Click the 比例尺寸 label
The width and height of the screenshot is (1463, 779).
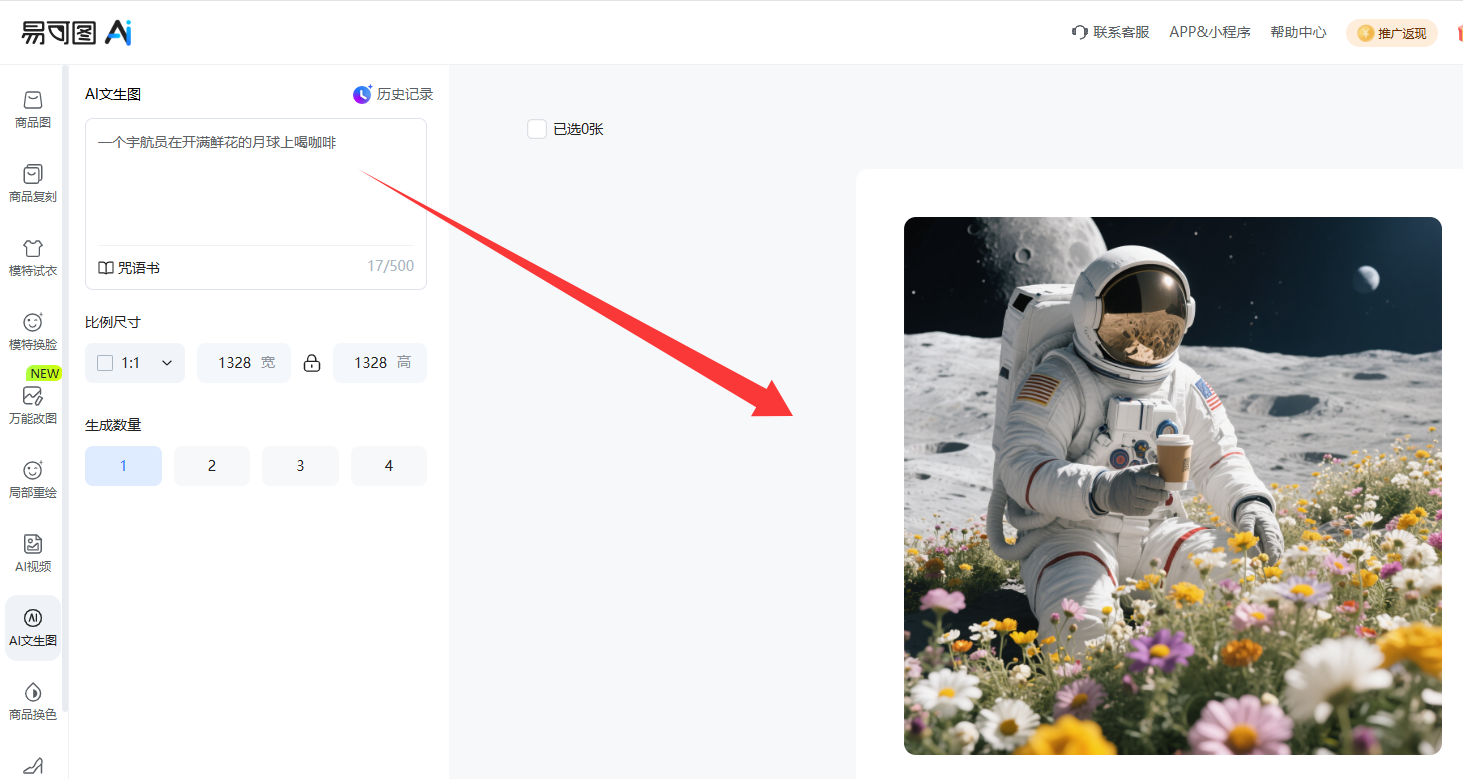113,322
